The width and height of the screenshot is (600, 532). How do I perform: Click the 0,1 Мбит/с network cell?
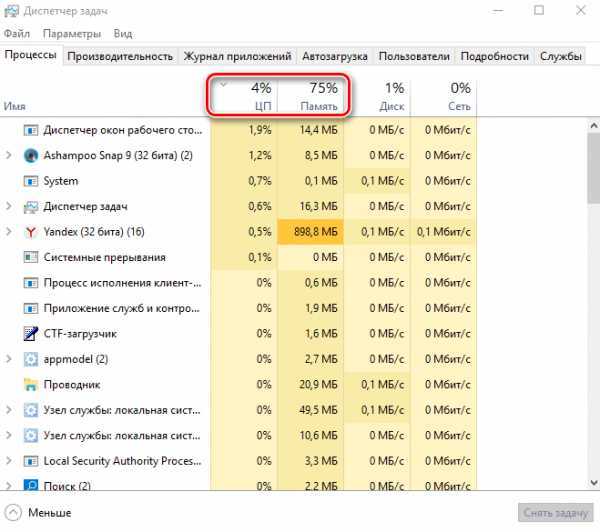(x=443, y=232)
